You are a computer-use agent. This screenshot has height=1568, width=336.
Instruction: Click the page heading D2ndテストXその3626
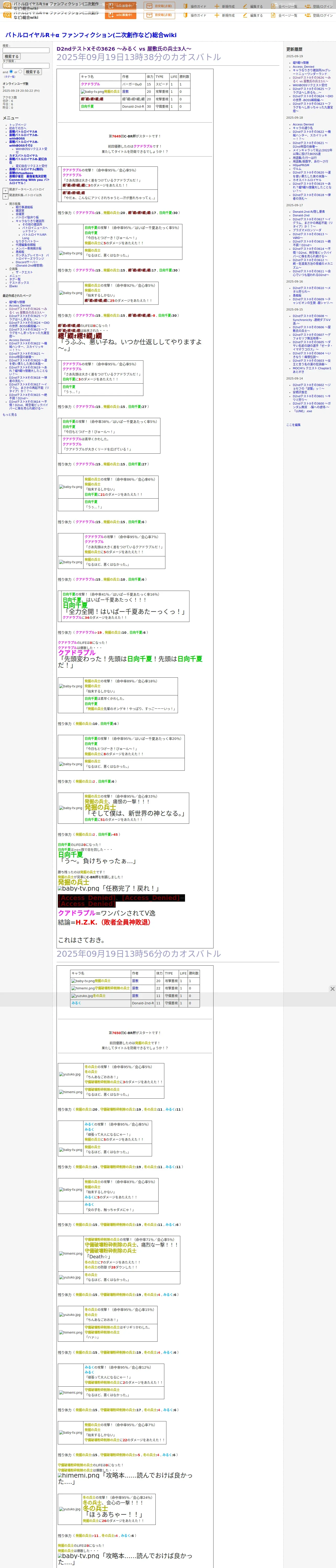[124, 49]
